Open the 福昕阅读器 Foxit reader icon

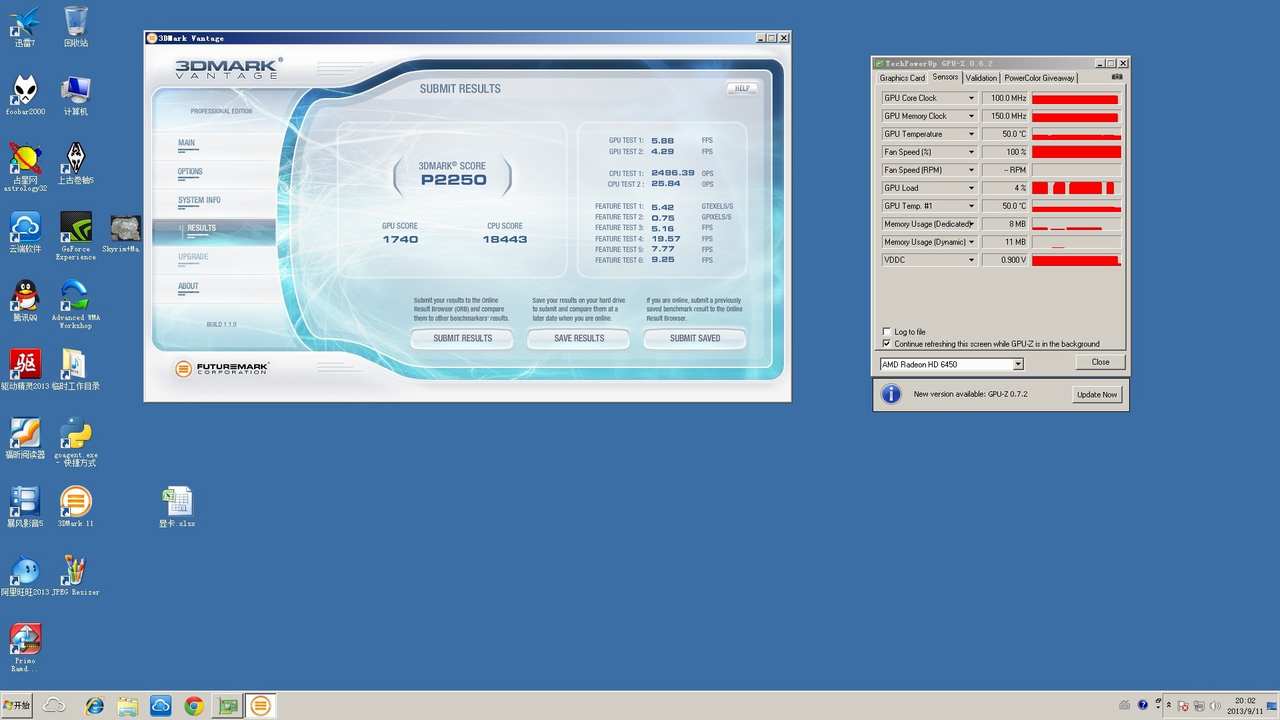click(x=25, y=438)
